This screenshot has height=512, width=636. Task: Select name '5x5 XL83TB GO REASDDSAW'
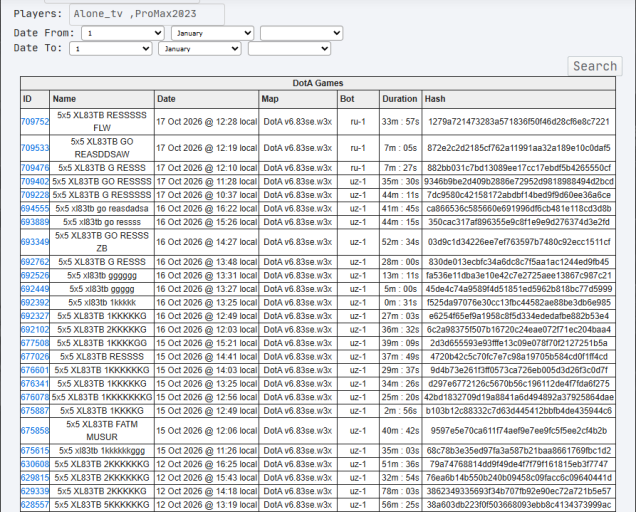(102, 148)
